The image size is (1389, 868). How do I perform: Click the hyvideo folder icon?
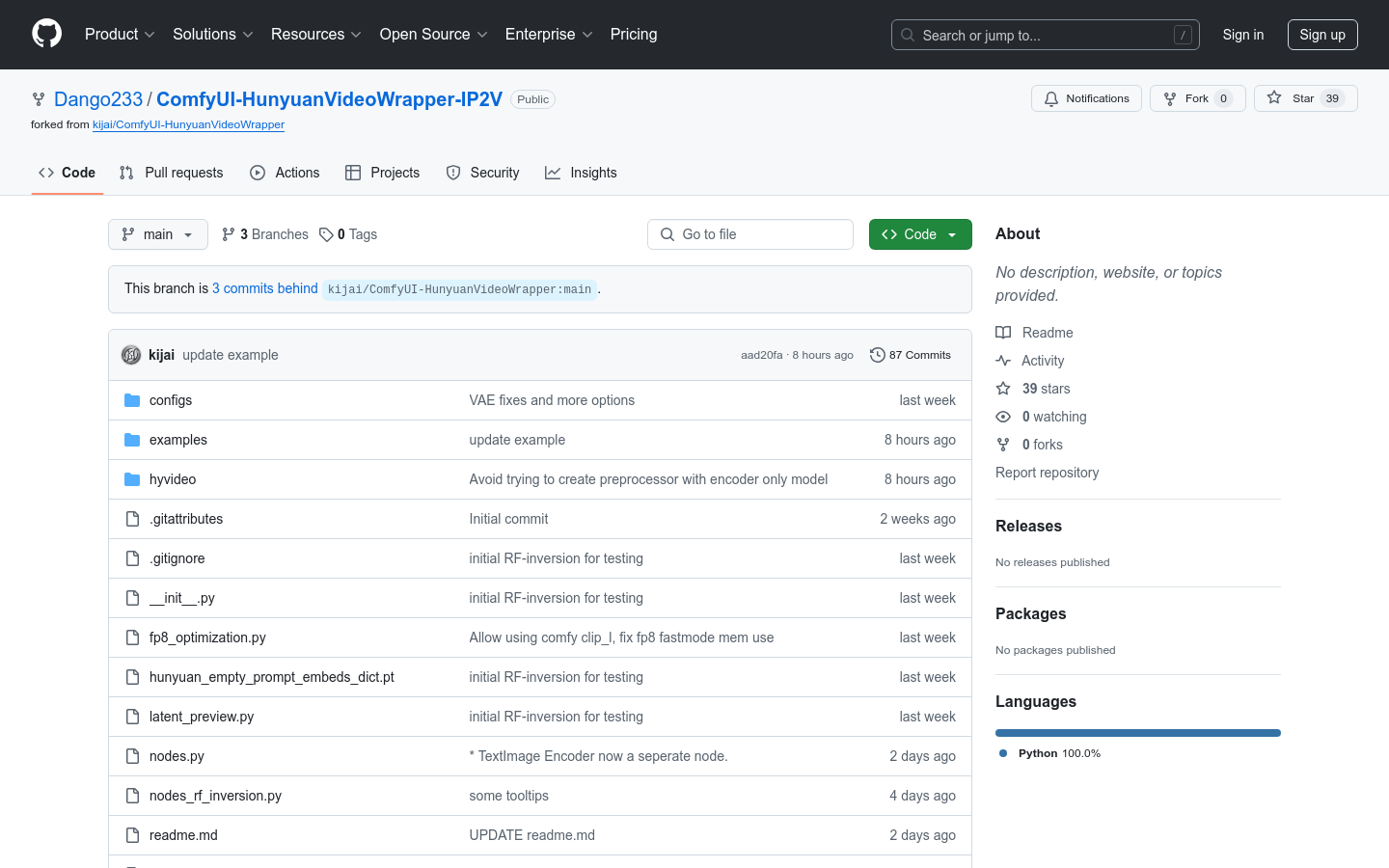point(132,479)
